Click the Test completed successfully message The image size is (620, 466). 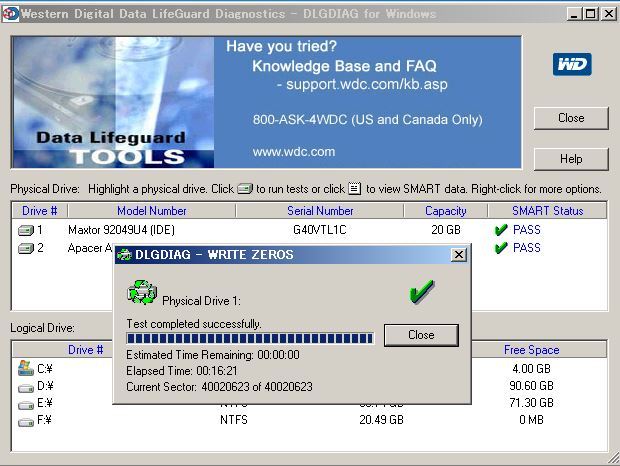(x=194, y=324)
